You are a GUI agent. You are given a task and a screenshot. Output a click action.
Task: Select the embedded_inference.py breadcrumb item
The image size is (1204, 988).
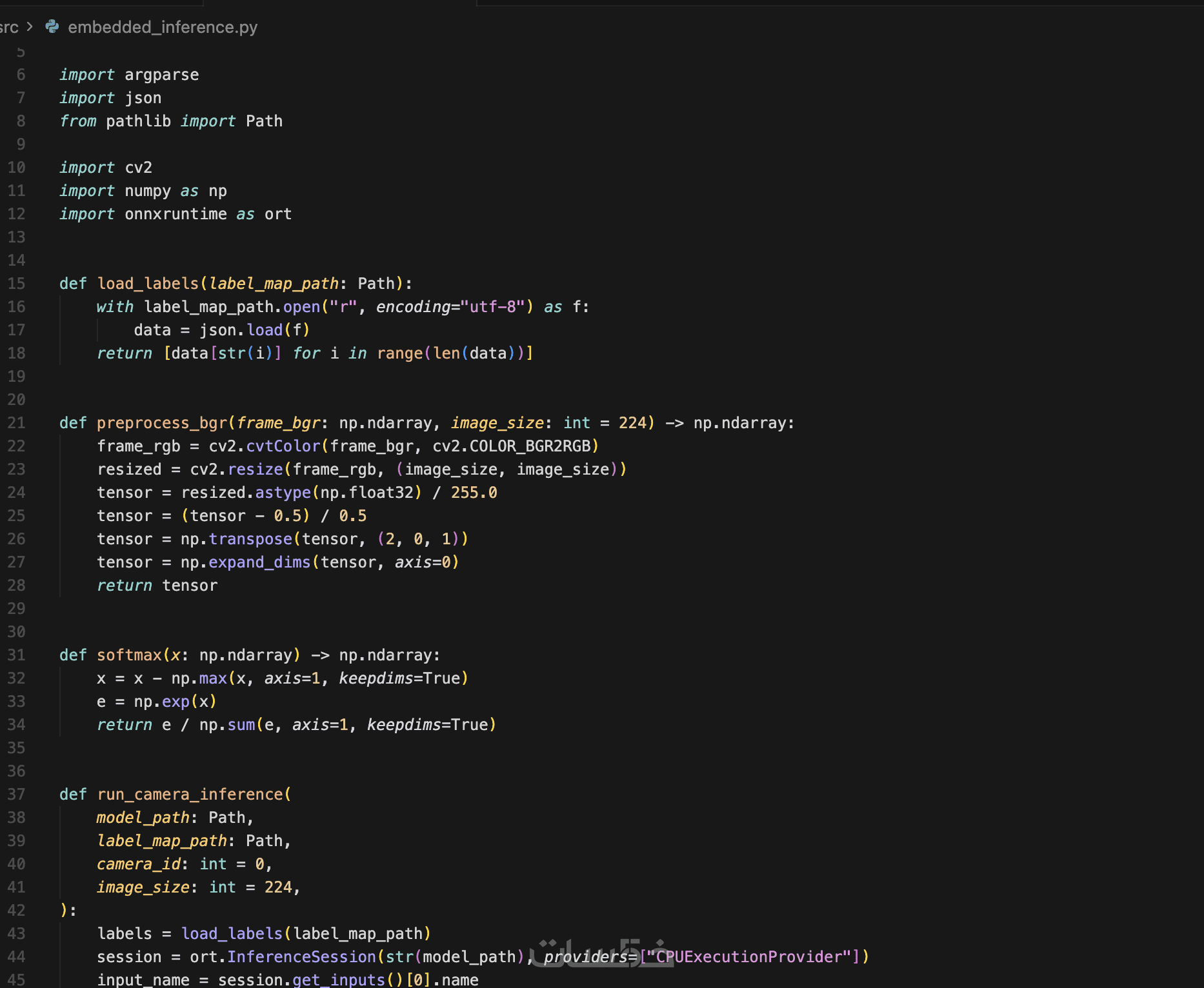(x=163, y=27)
